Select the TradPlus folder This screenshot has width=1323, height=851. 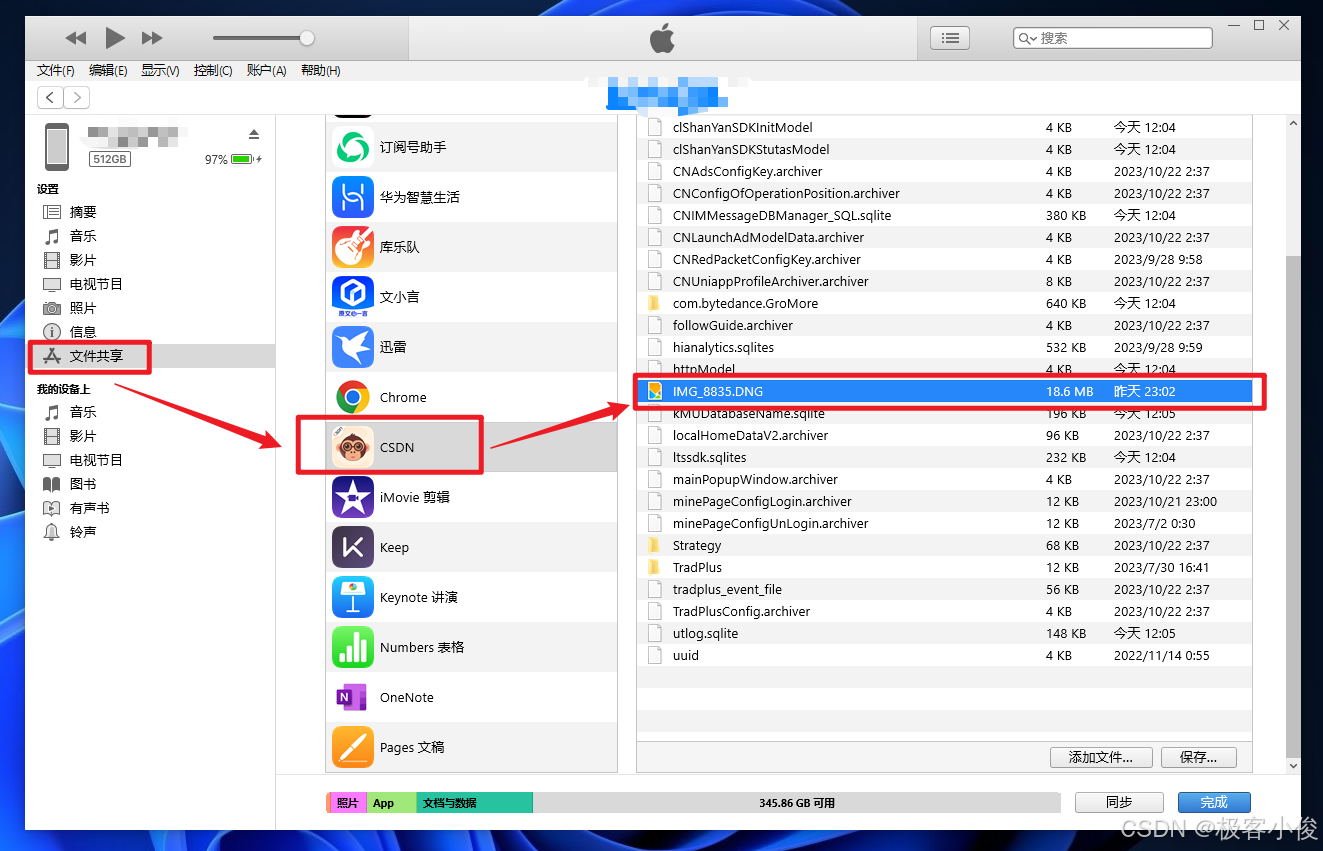click(x=944, y=567)
